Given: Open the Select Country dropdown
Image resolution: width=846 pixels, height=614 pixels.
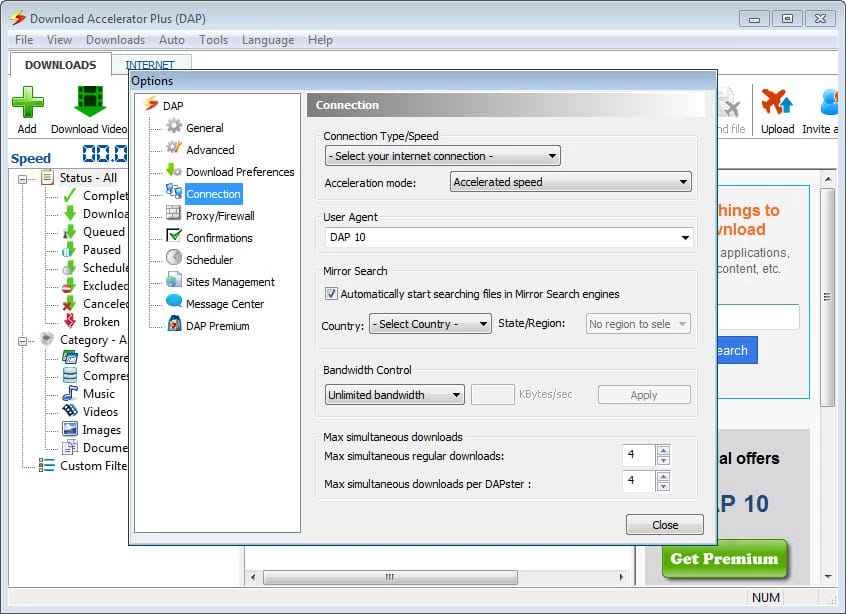Looking at the screenshot, I should 430,324.
